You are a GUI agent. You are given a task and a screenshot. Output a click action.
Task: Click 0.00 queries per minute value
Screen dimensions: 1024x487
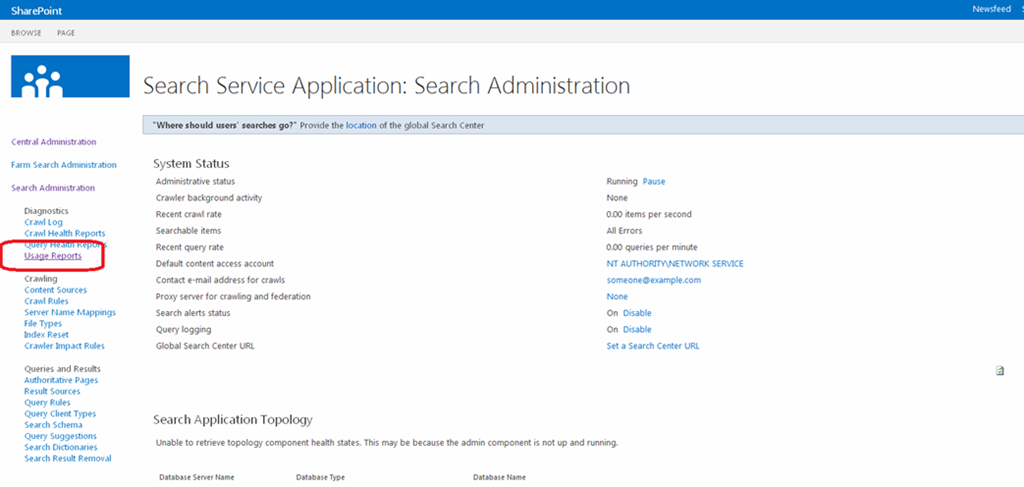click(x=652, y=247)
